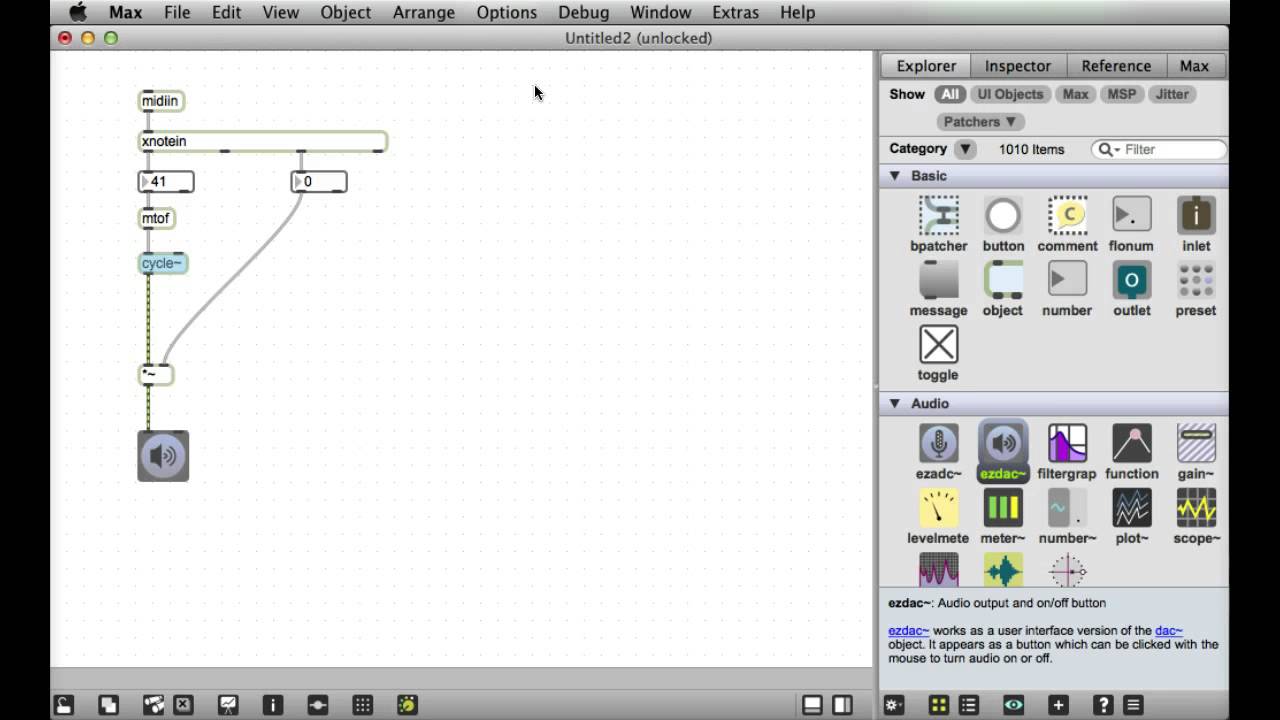
Task: Show All objects filter
Action: point(949,94)
